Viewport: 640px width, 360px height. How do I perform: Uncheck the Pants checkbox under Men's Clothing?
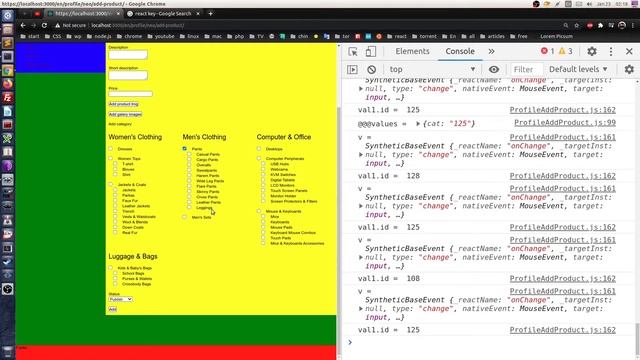pyautogui.click(x=184, y=149)
